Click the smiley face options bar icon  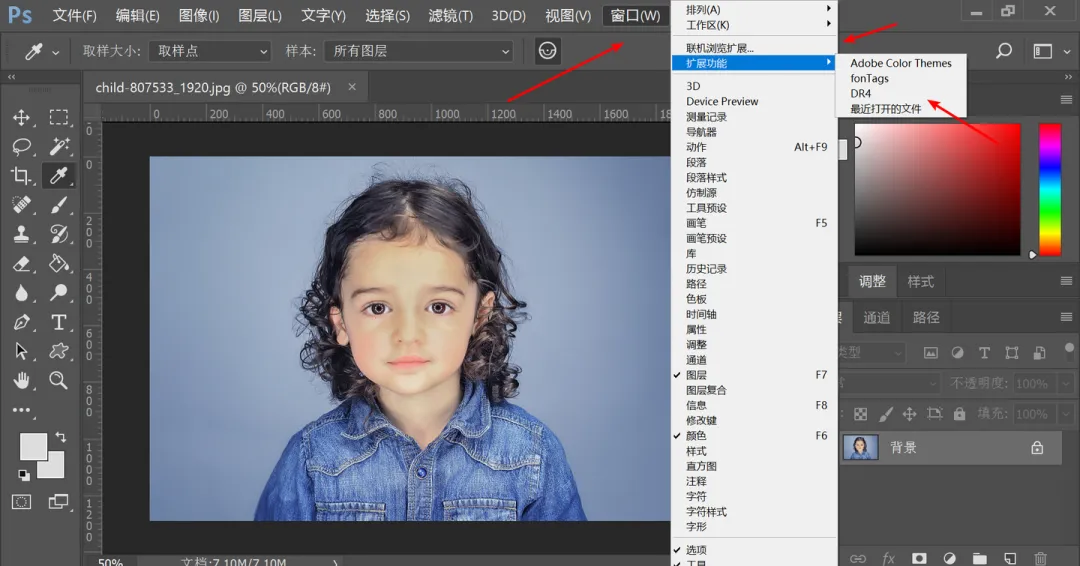(x=548, y=51)
